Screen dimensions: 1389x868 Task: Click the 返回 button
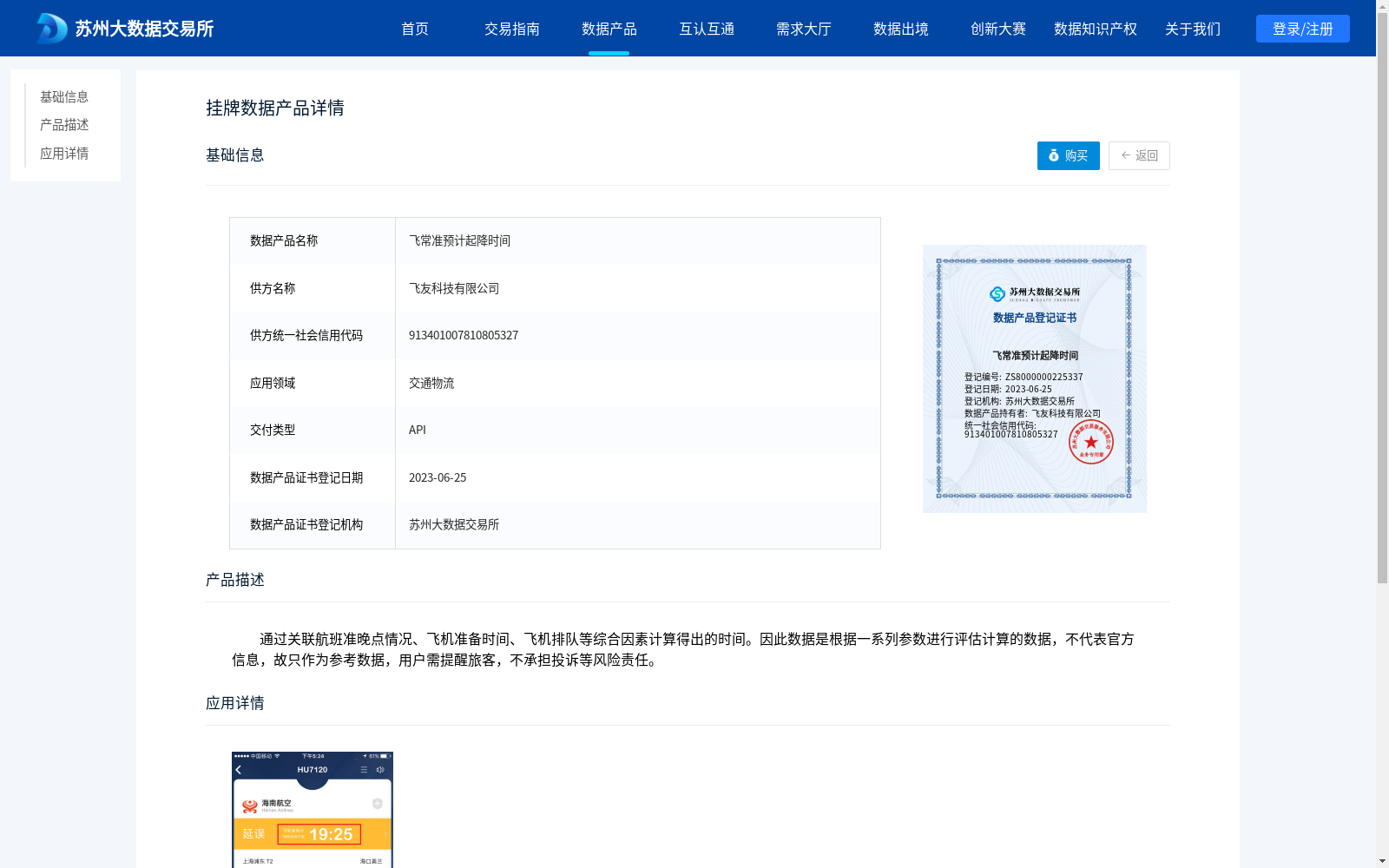tap(1139, 155)
